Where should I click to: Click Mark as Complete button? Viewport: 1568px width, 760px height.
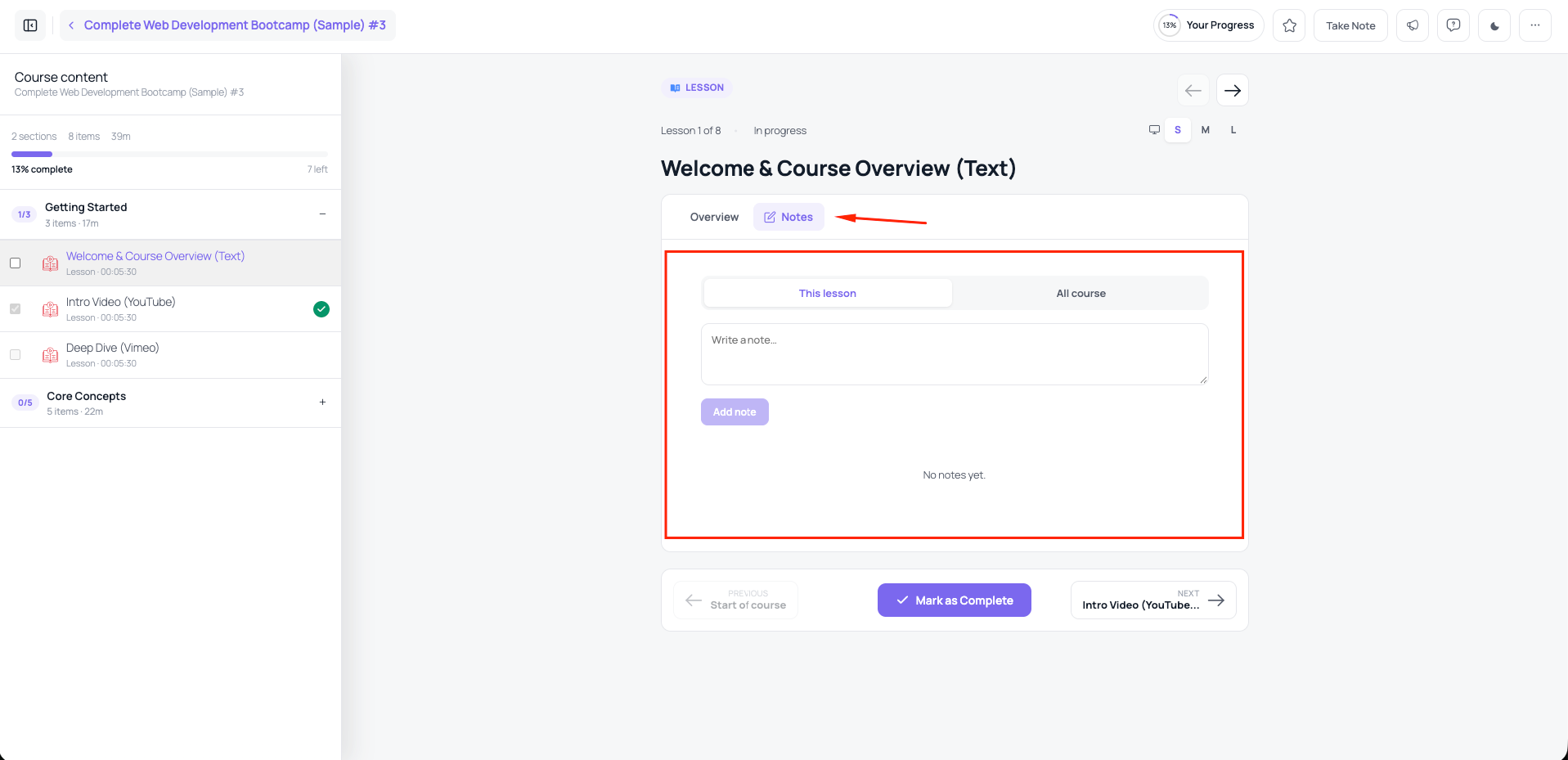click(x=955, y=600)
